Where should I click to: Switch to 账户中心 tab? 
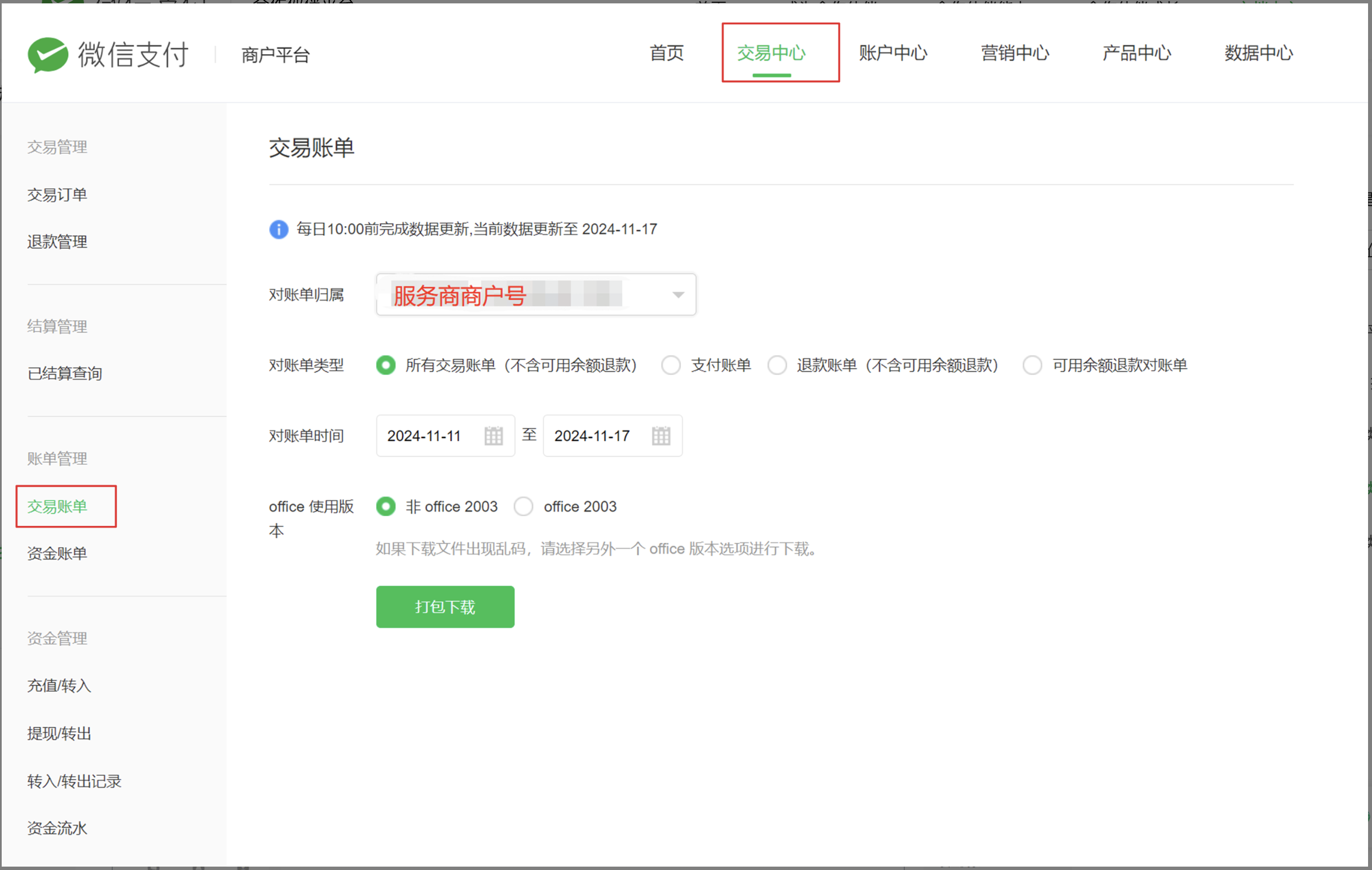pos(893,53)
